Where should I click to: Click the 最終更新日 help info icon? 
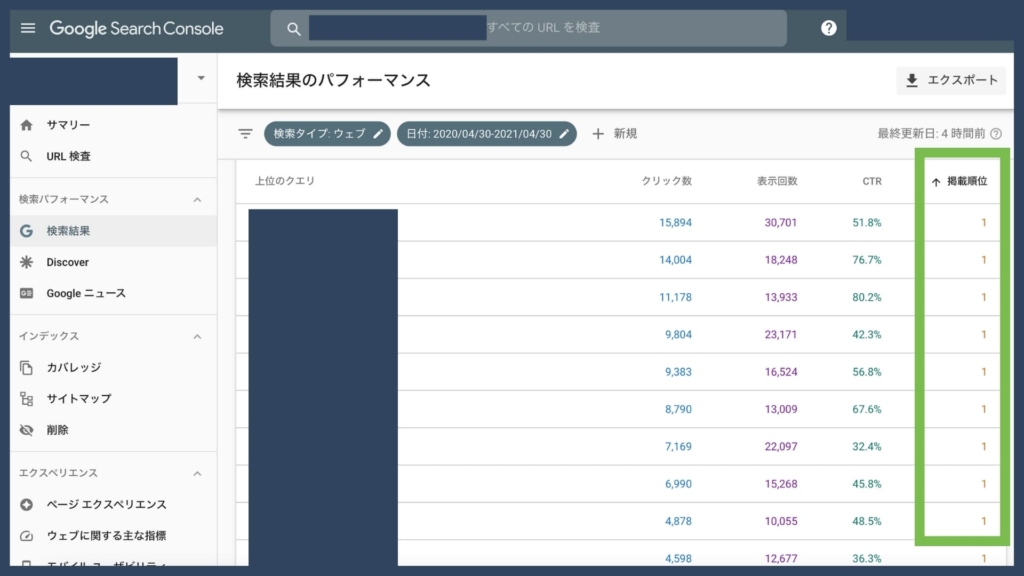[996, 134]
